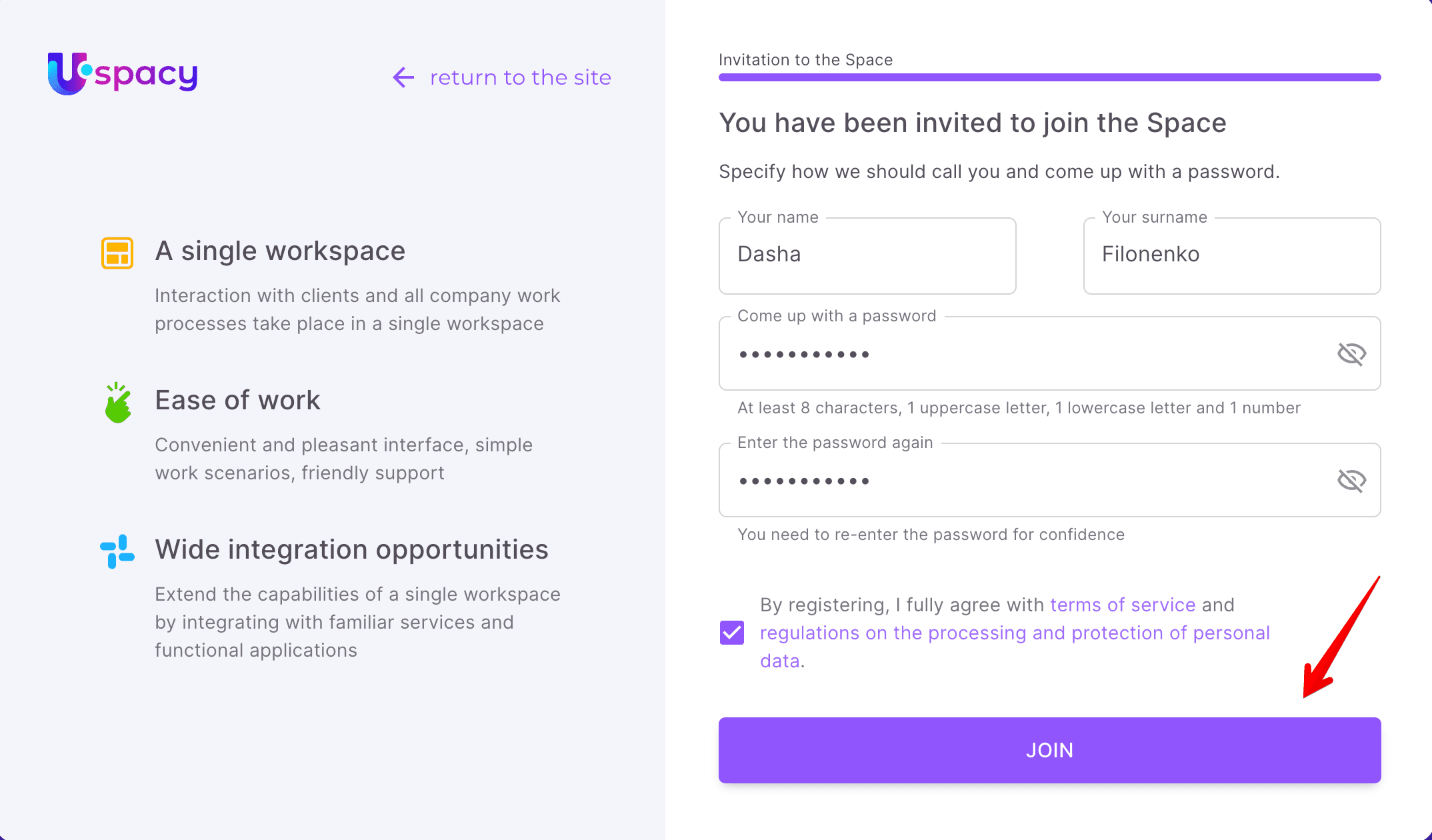Focus the Enter the password again field
Screen dimensions: 1432x840
(x=1027, y=481)
